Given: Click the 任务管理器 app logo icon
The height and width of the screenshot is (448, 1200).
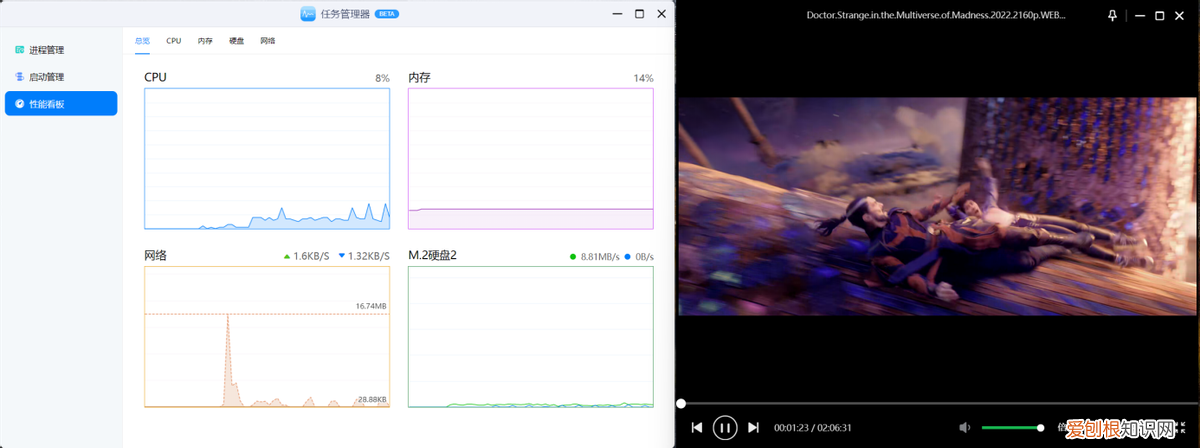Looking at the screenshot, I should pyautogui.click(x=308, y=14).
